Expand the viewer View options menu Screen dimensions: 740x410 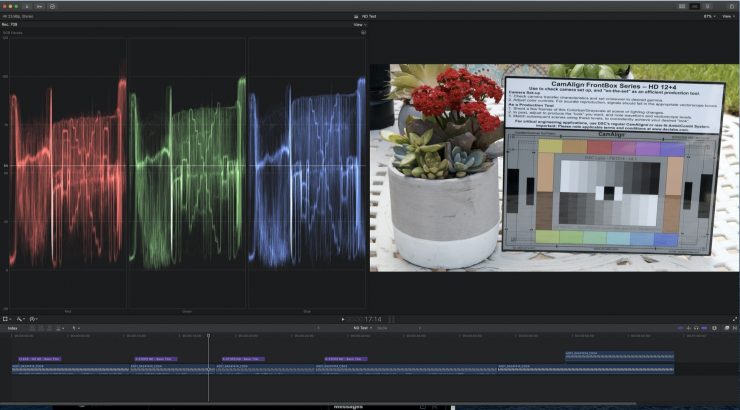(x=728, y=17)
